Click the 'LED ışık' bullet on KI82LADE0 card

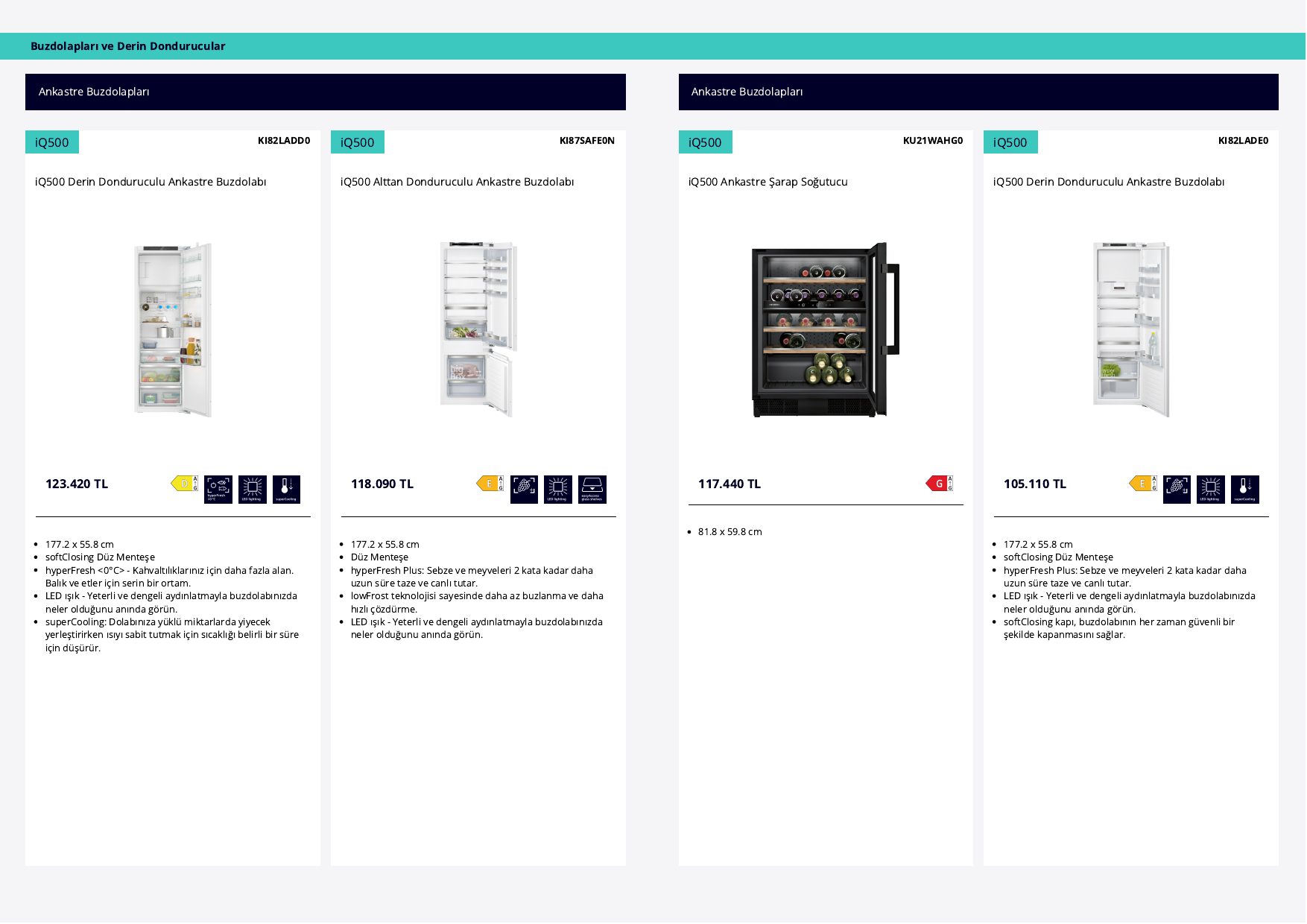(1130, 602)
